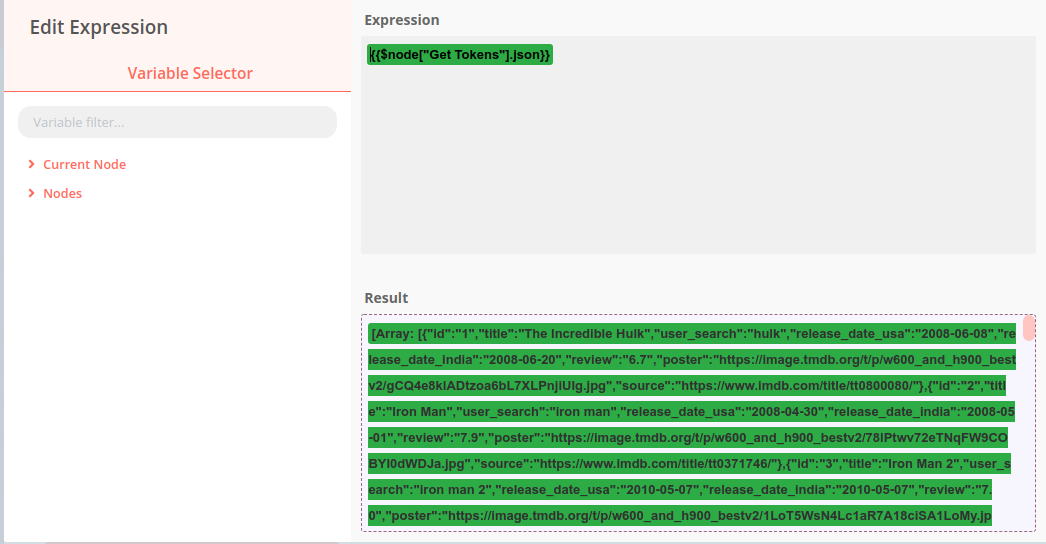Expand the Nodes chevron arrow
The width and height of the screenshot is (1046, 544).
(x=32, y=193)
